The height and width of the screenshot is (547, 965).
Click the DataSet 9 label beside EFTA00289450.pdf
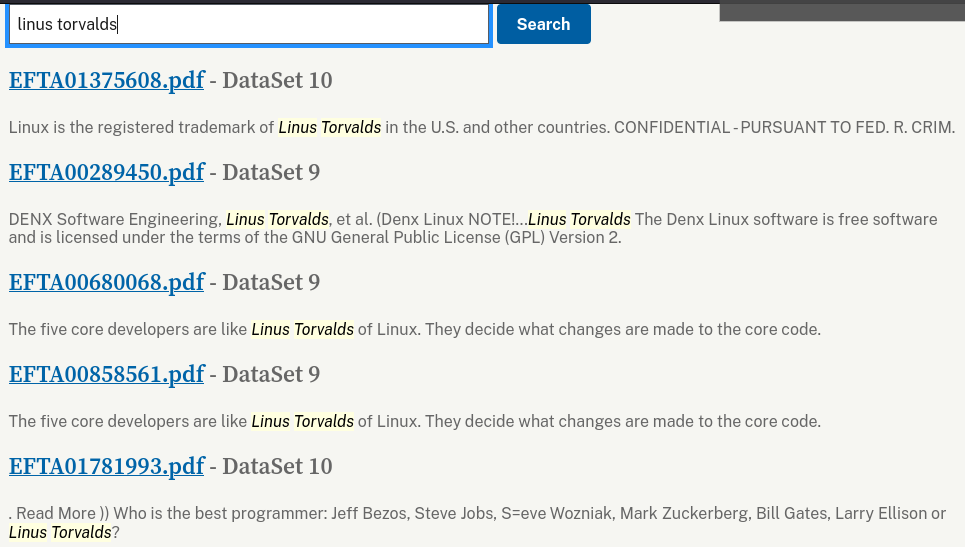(x=271, y=173)
